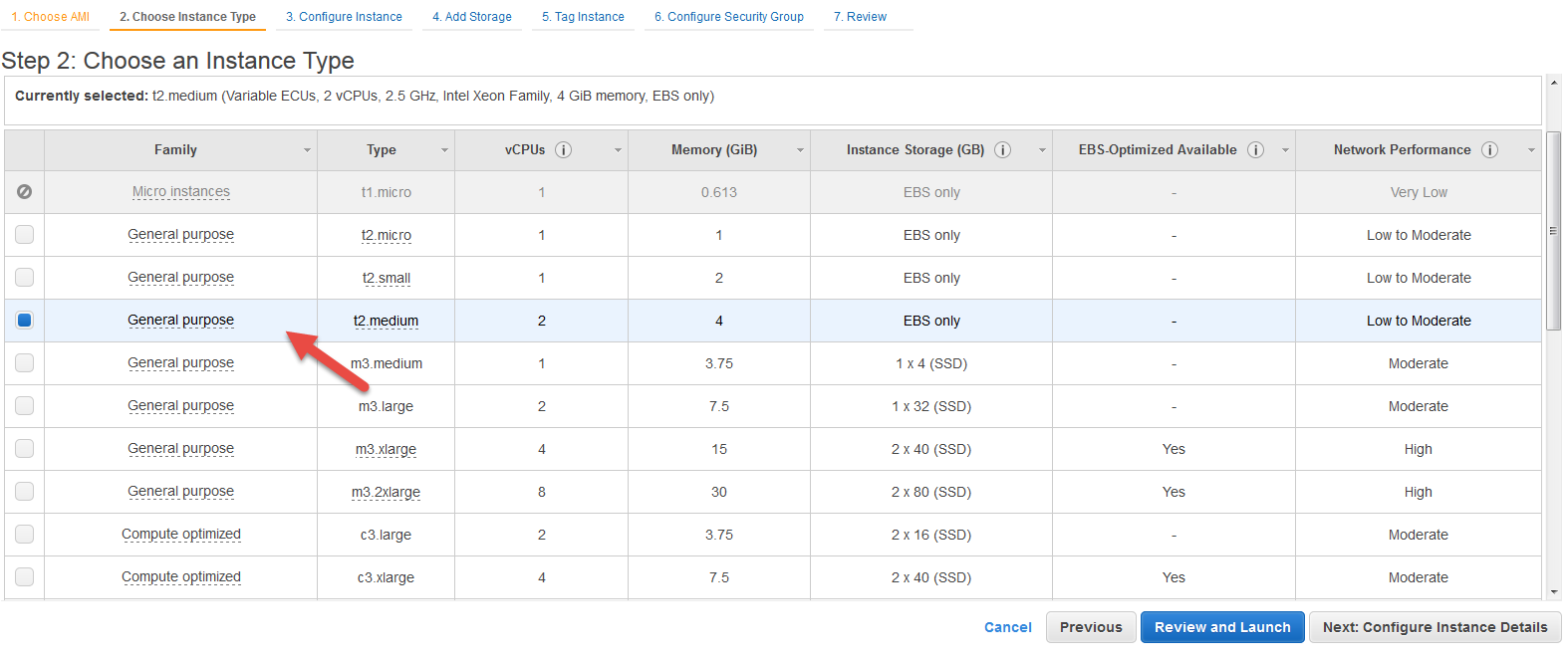The height and width of the screenshot is (663, 1568).
Task: Click scrollbar up arrow at top right
Action: [x=1554, y=84]
